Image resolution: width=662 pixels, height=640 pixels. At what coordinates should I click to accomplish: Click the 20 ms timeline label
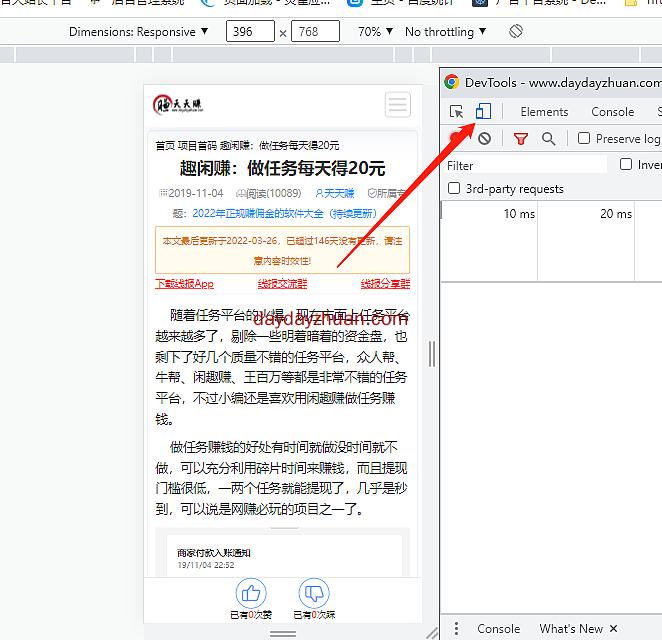(x=616, y=214)
